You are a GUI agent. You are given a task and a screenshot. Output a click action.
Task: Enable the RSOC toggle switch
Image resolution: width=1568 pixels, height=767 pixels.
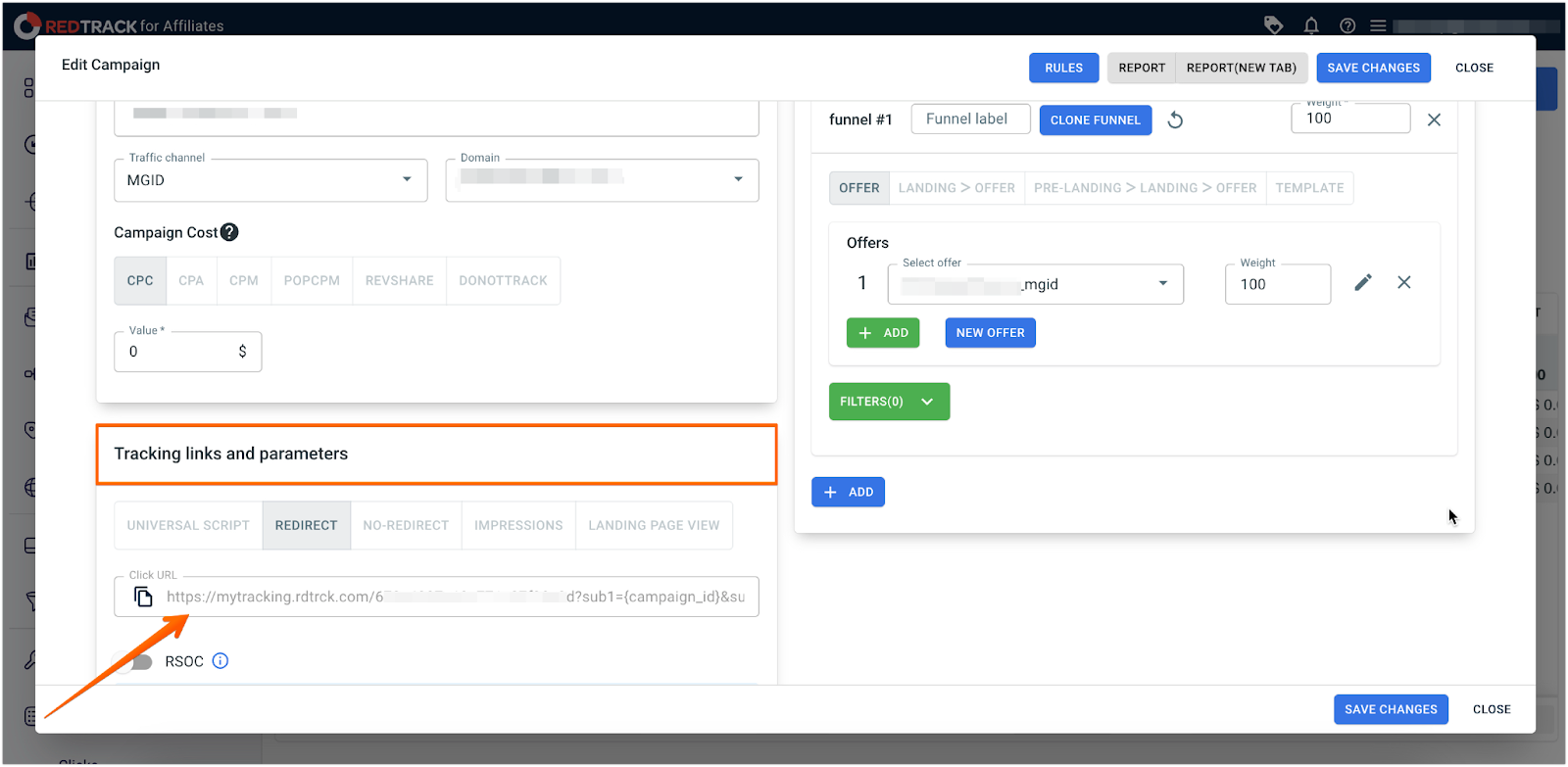[135, 661]
